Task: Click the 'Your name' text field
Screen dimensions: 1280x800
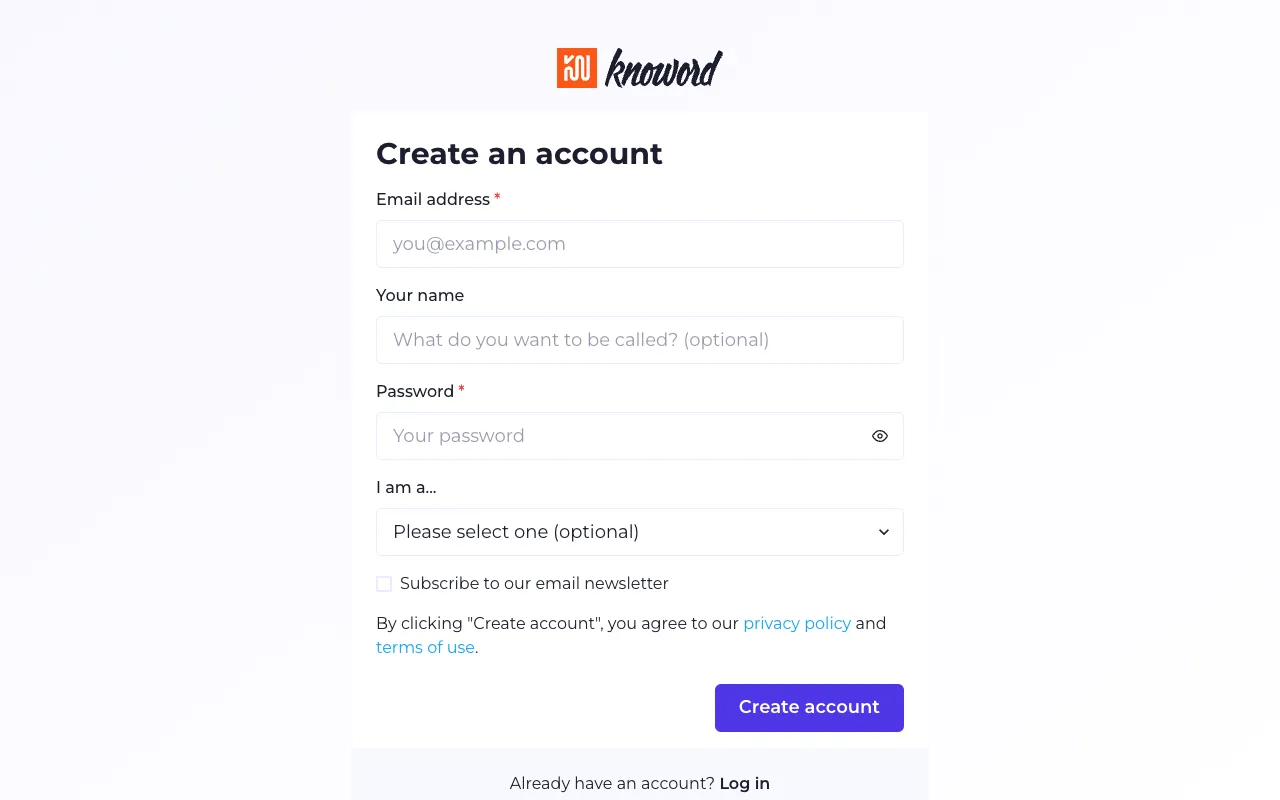Action: pos(640,340)
